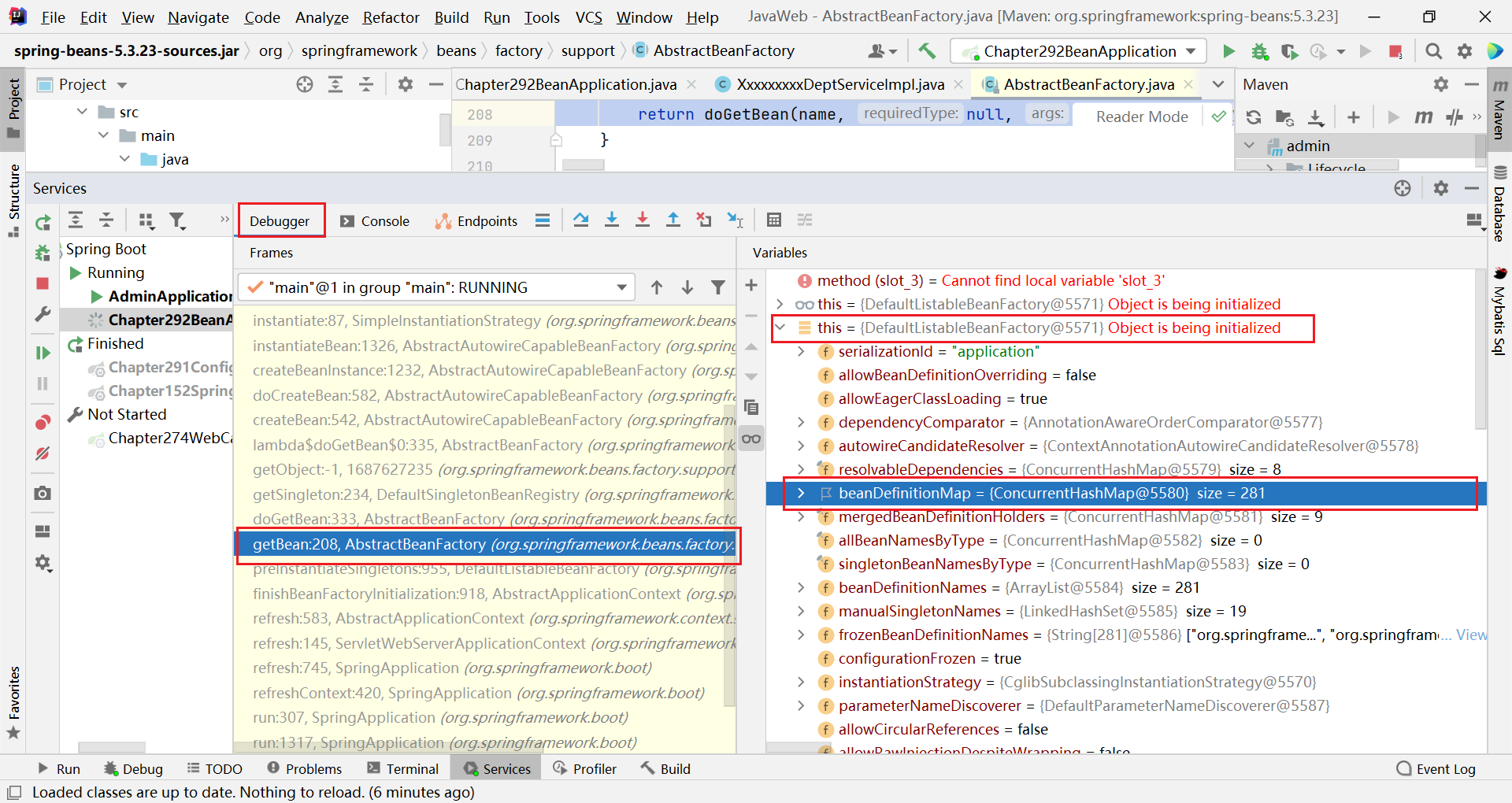Click the Step Over debugger icon

tap(581, 220)
